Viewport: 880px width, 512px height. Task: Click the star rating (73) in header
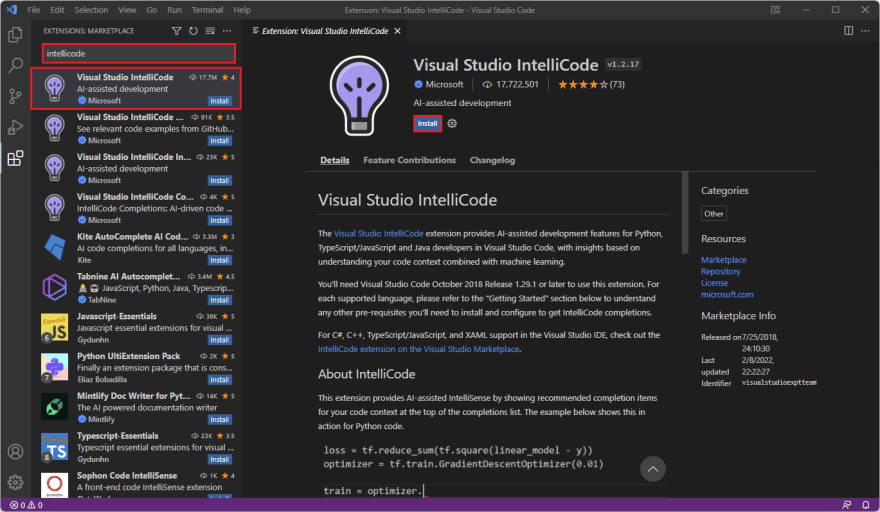[591, 84]
